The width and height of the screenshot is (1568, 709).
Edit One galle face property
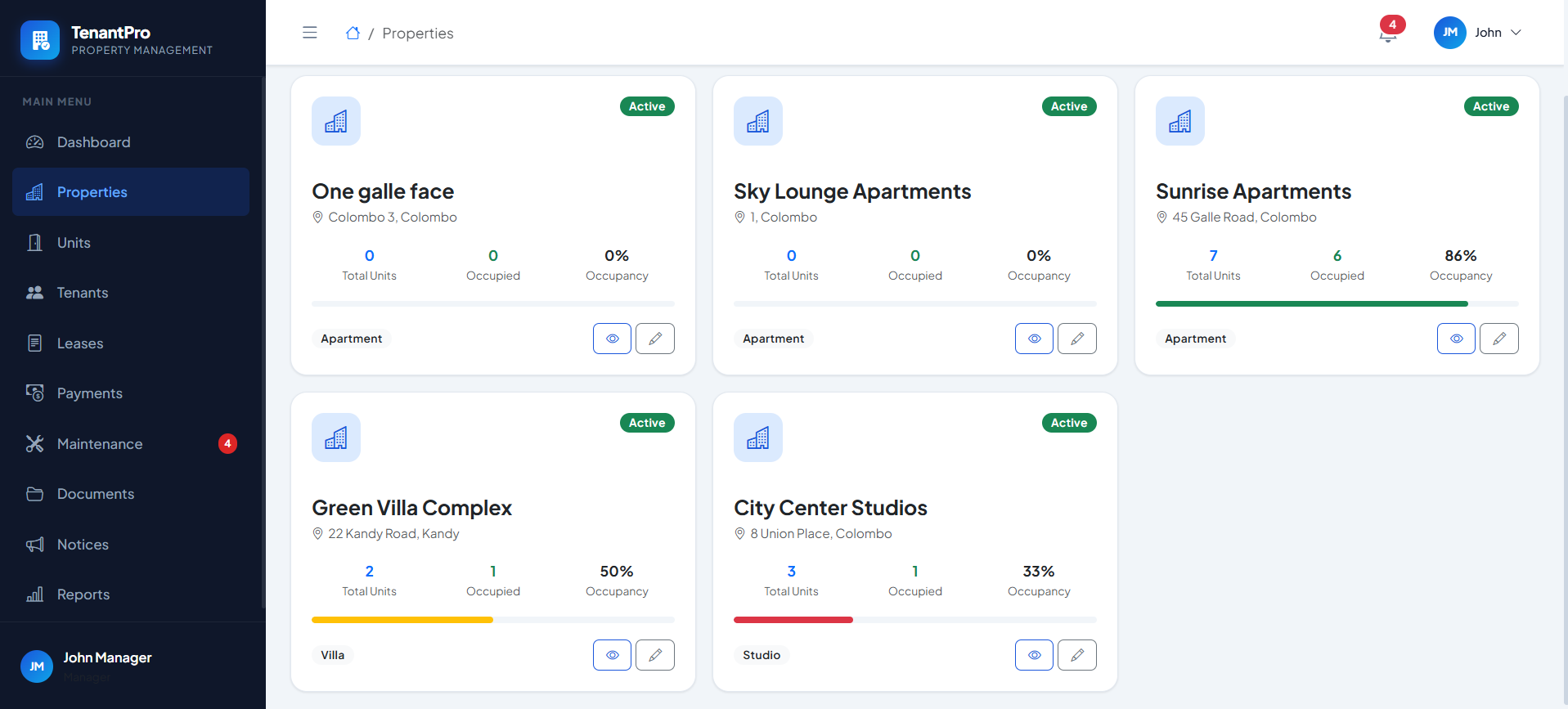pyautogui.click(x=655, y=339)
